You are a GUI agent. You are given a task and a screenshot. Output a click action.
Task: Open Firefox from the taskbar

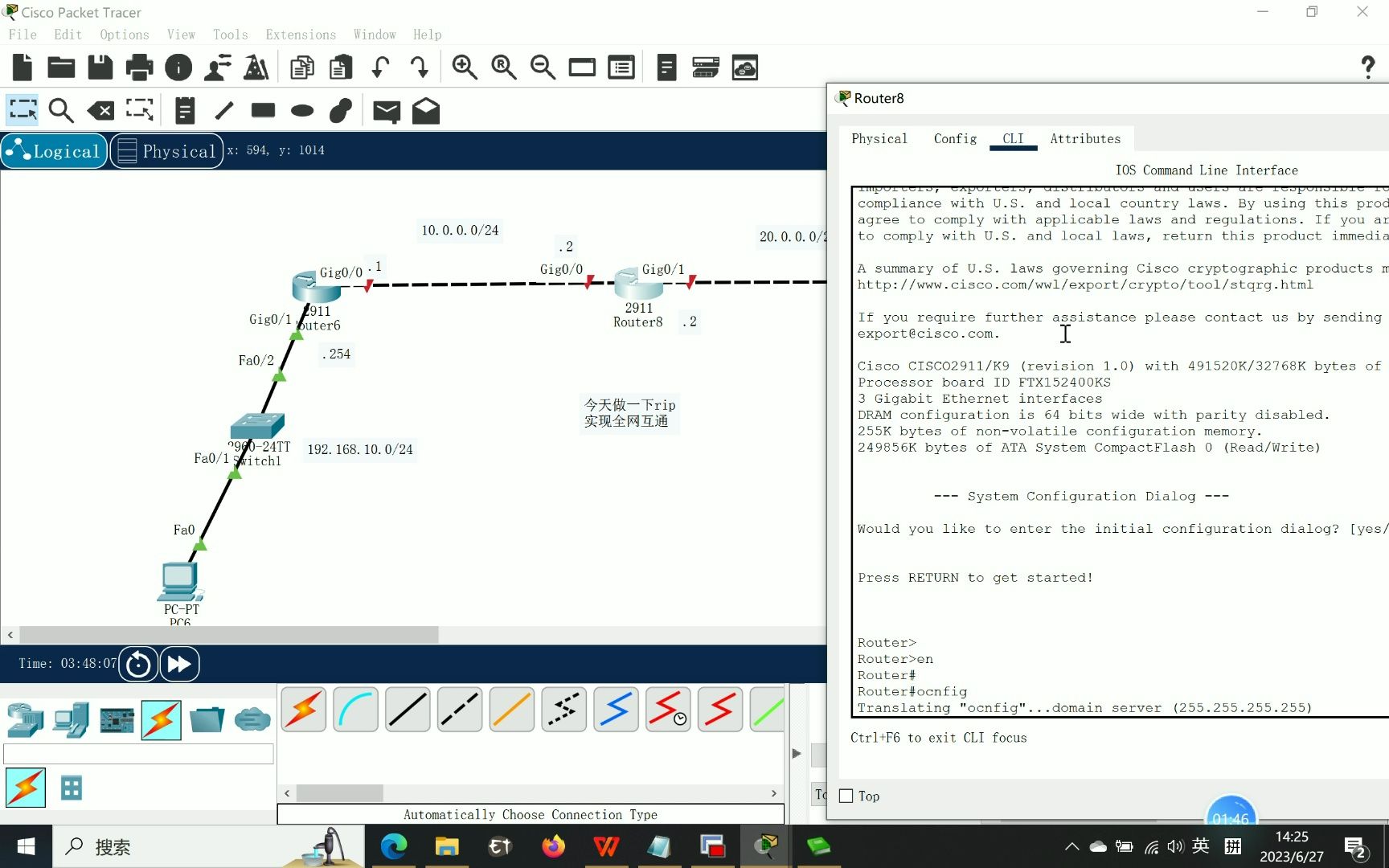pyautogui.click(x=553, y=846)
